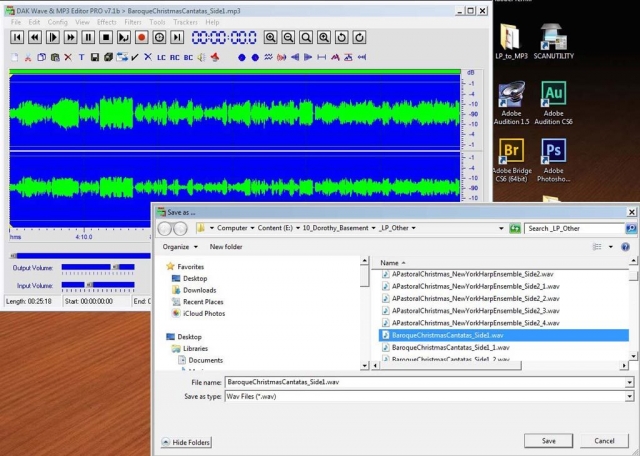Expand the Computer breadcrumb arrow

[252, 228]
